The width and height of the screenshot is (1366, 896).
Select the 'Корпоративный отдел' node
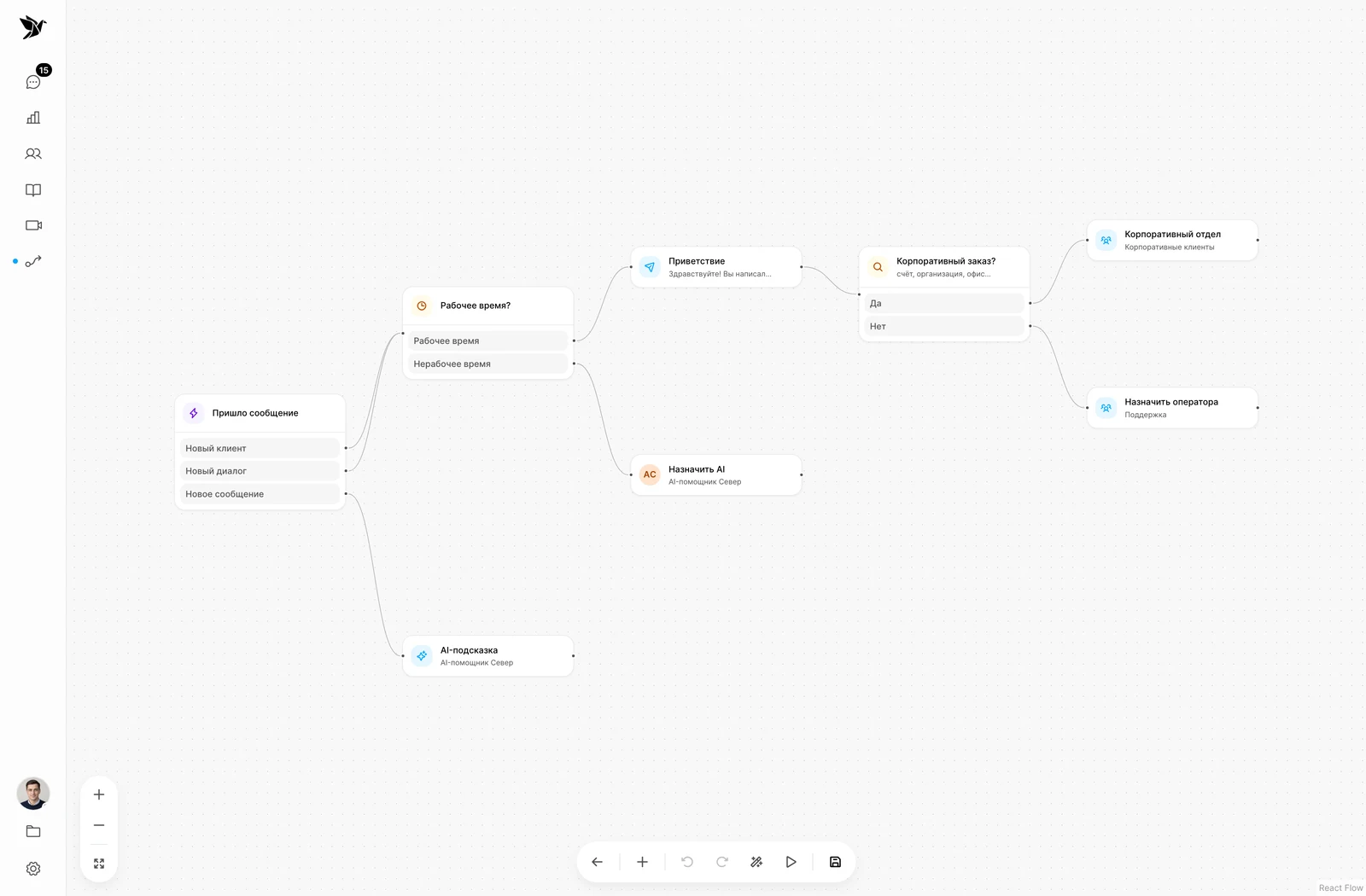(1172, 240)
